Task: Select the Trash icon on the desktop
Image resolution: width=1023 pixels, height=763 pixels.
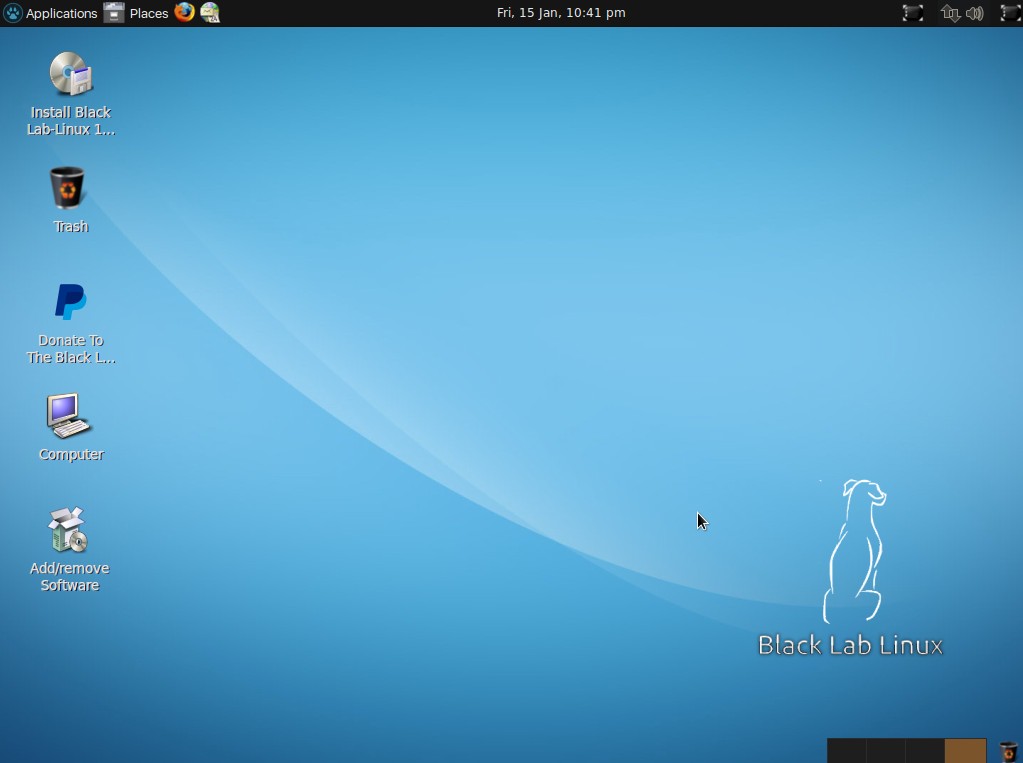Action: (69, 200)
